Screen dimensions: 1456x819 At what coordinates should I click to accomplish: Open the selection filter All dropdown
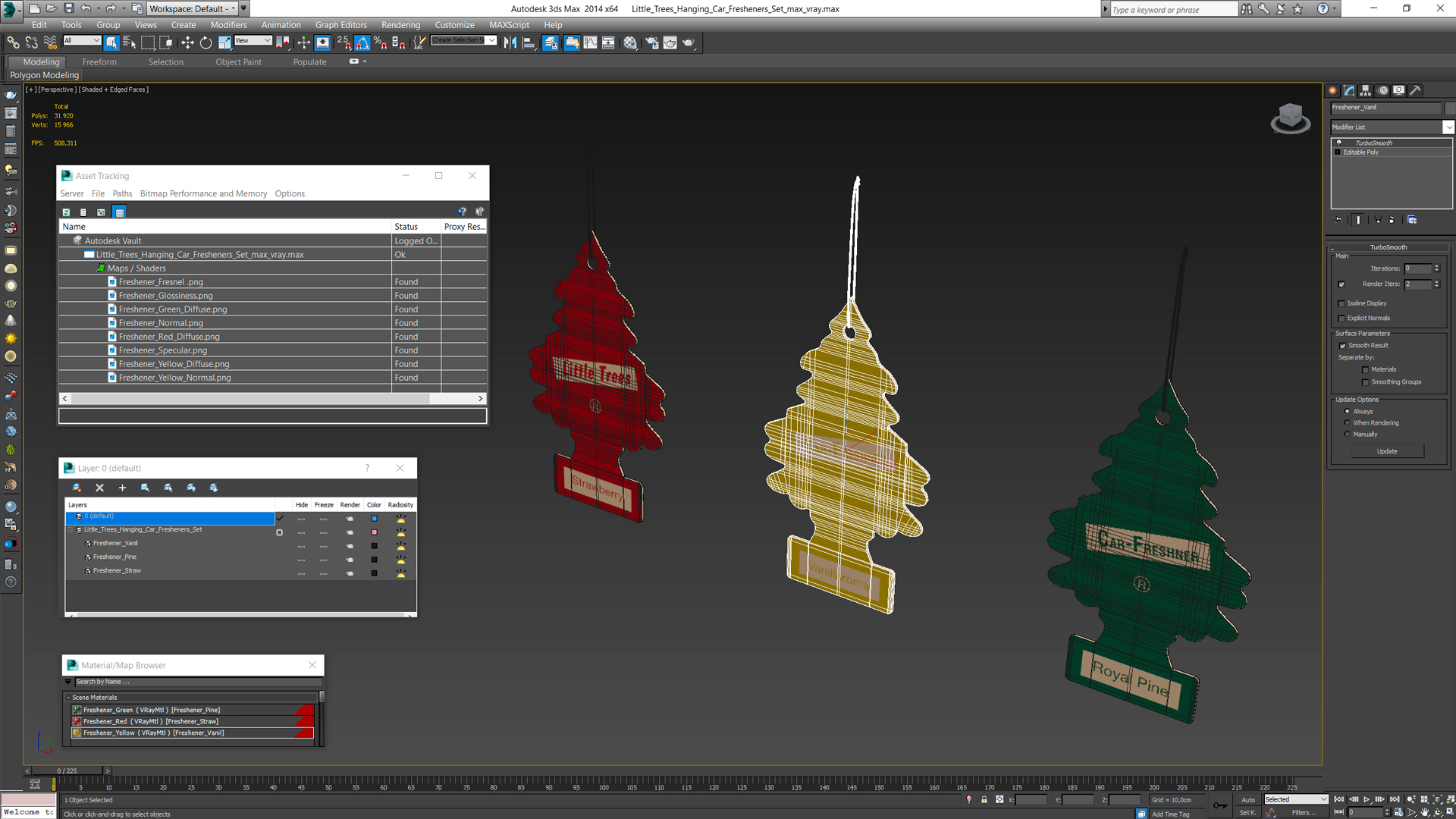coord(82,41)
